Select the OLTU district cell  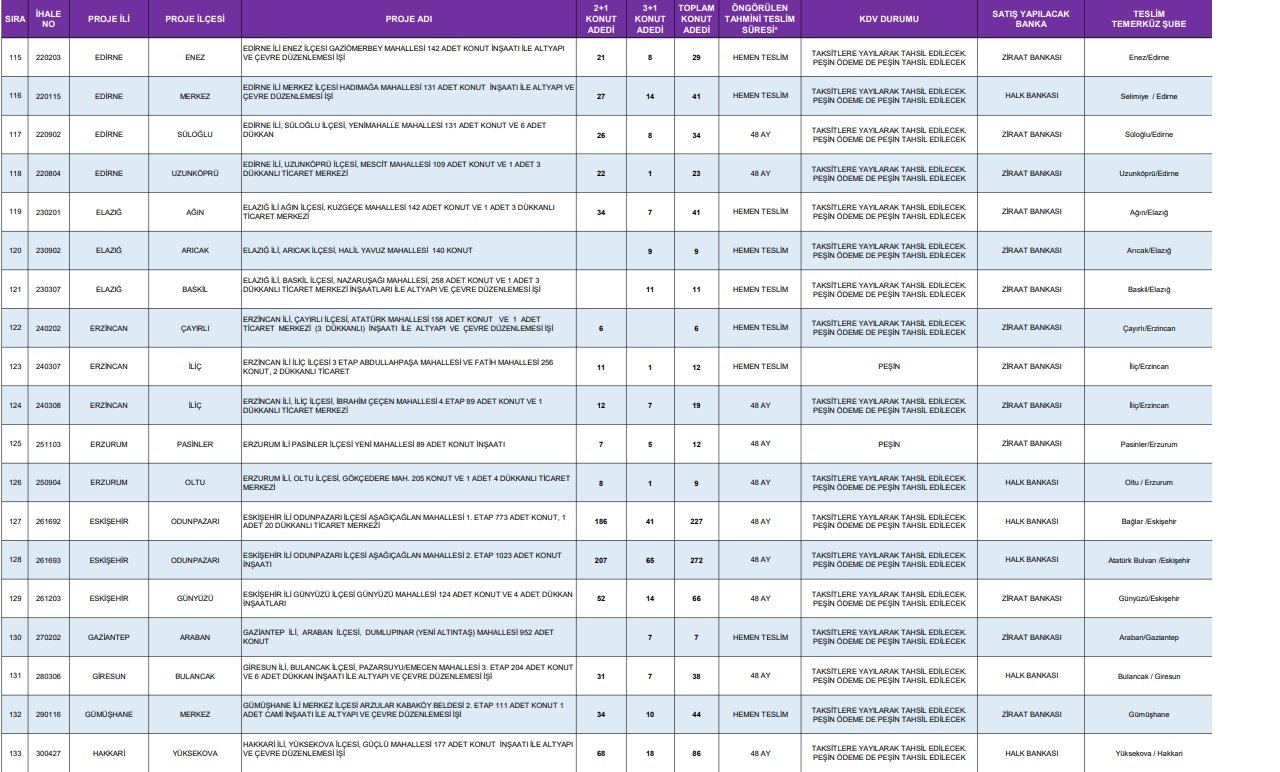click(x=196, y=482)
